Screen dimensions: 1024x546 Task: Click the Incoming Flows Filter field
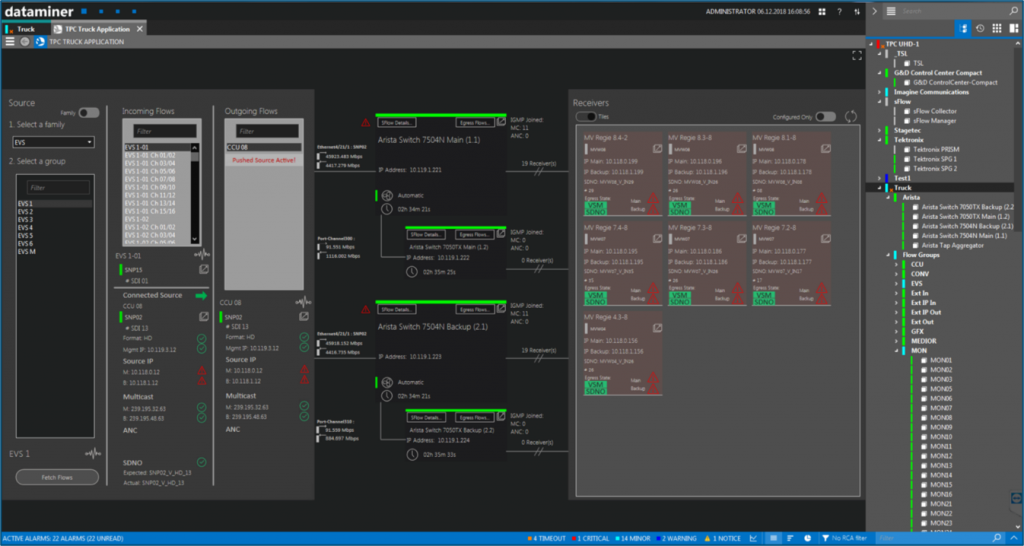click(x=165, y=131)
